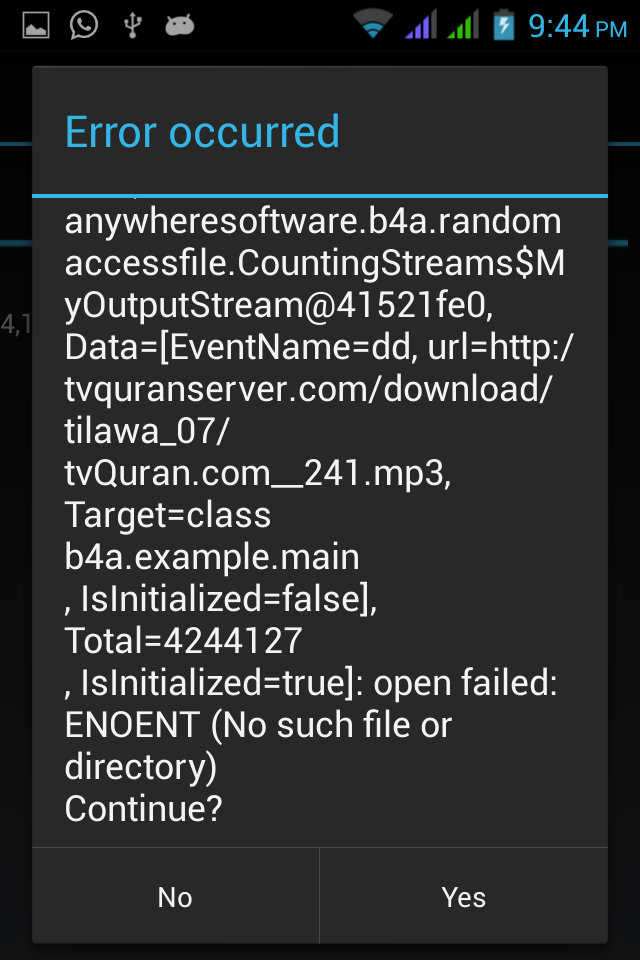Choose No to stop the app

pos(175,897)
